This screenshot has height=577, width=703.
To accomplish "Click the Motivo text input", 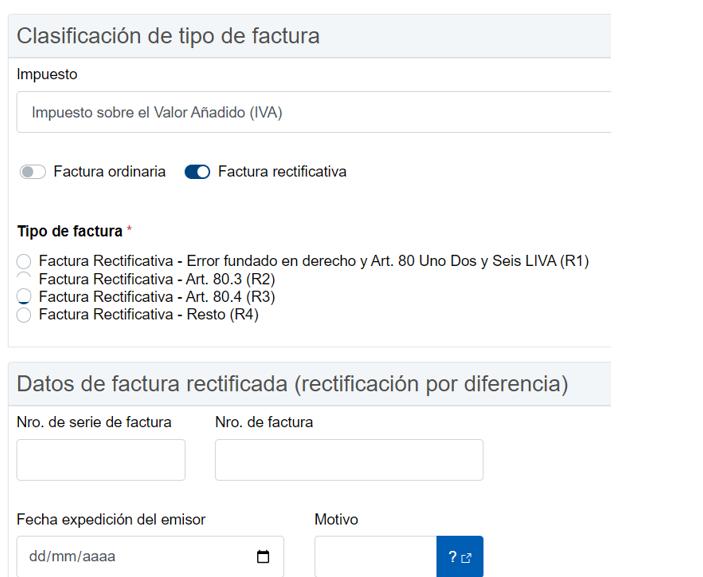I will [x=375, y=557].
